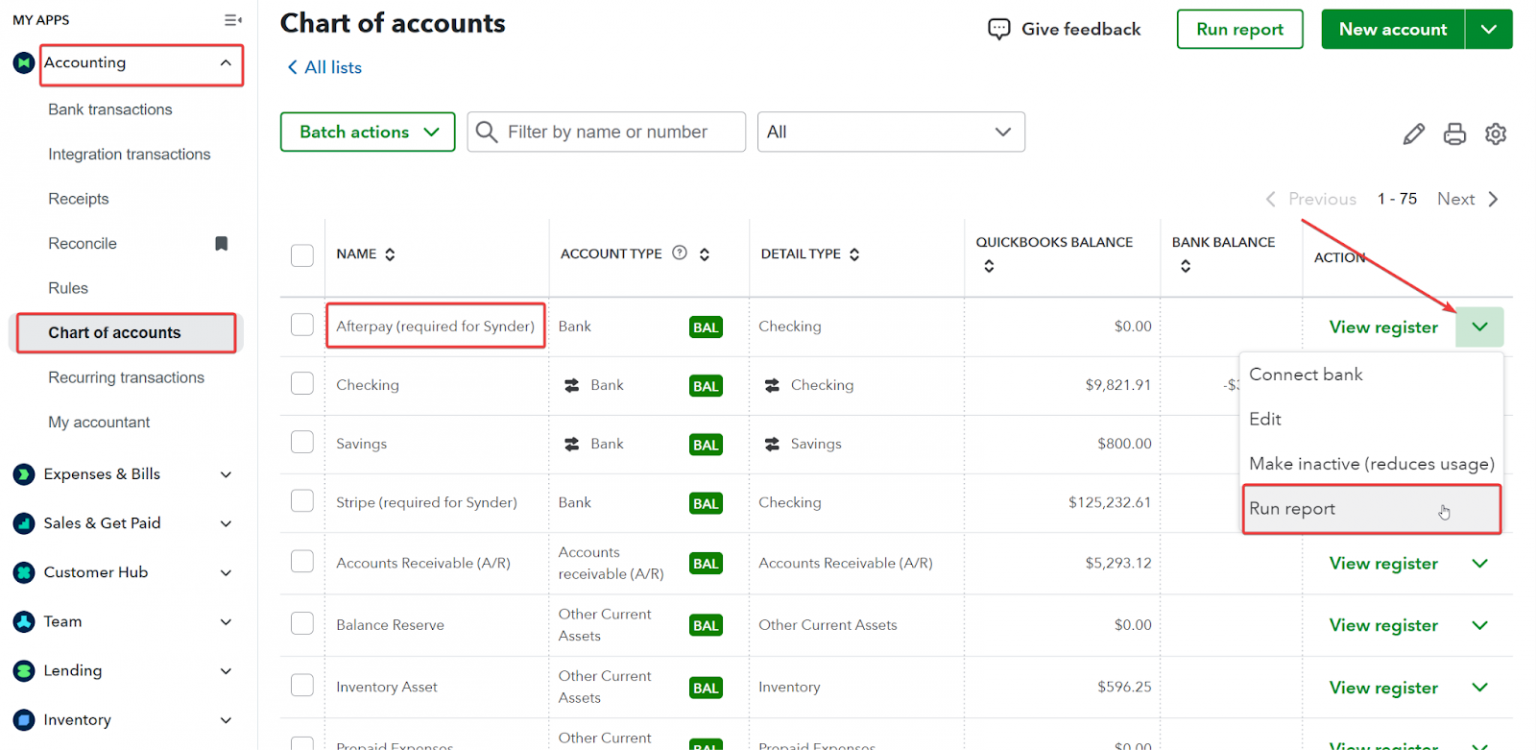Screen dimensions: 1536x750
Task: Select the checkbox on the Checking row
Action: 302,385
